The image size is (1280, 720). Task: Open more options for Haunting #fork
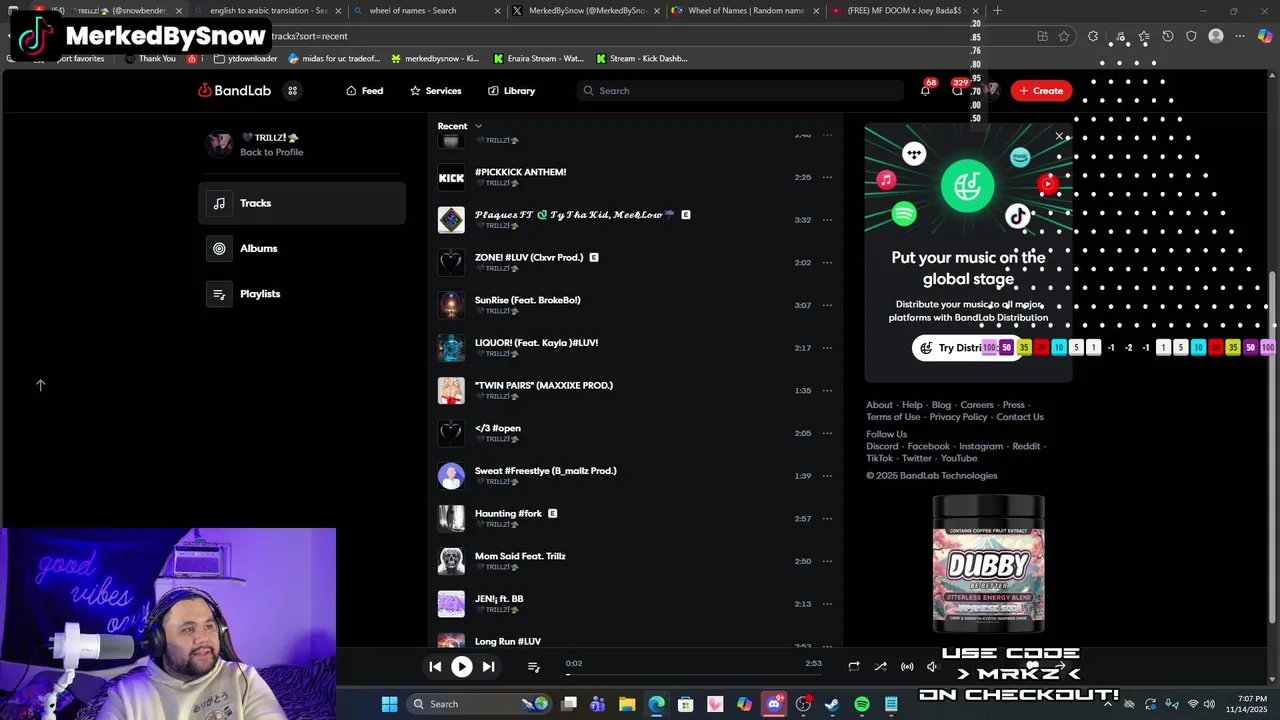point(827,519)
